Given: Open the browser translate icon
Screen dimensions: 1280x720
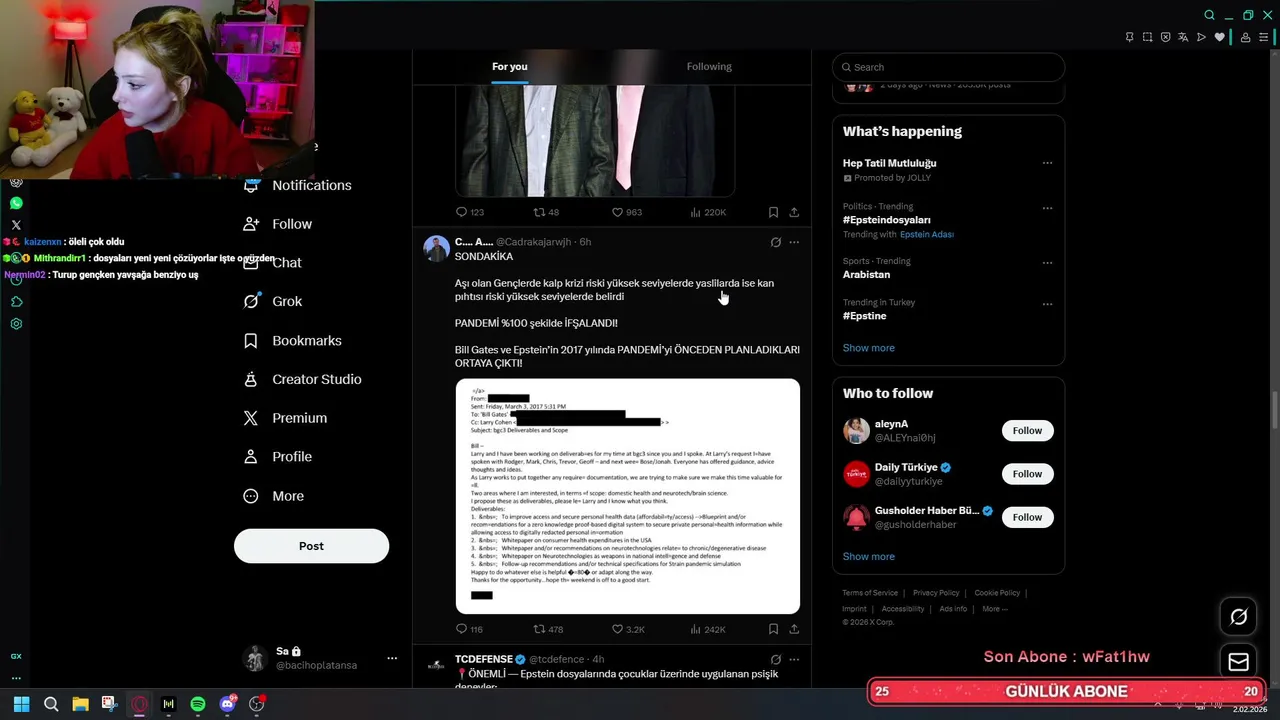Looking at the screenshot, I should [1183, 37].
